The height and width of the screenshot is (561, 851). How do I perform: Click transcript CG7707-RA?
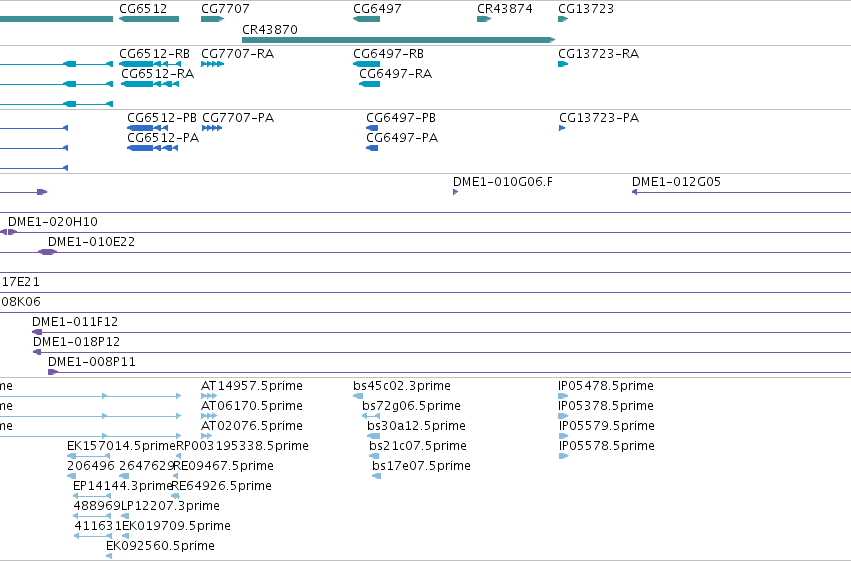click(212, 64)
